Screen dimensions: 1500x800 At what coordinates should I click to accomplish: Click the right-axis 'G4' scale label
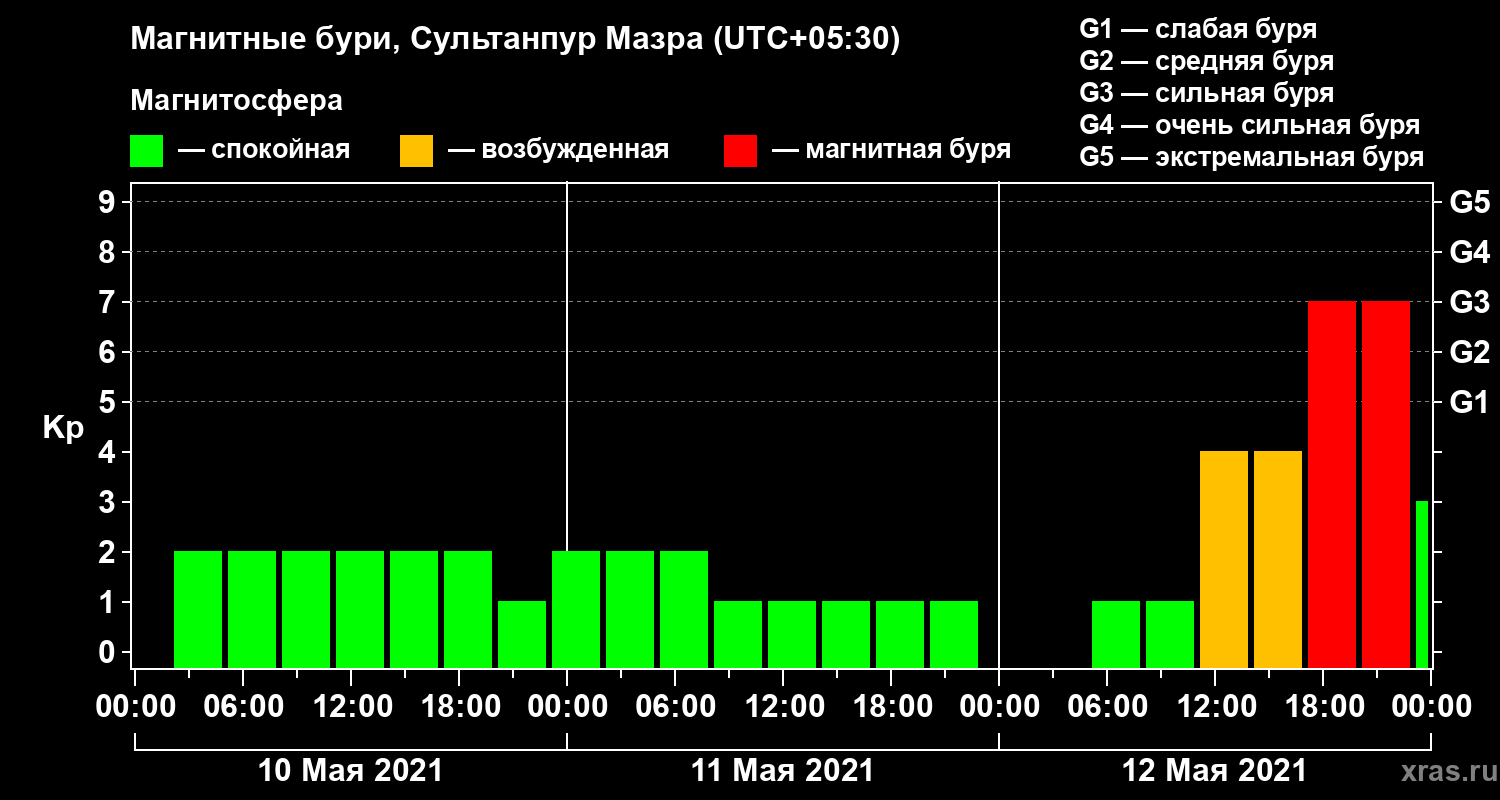[1469, 252]
